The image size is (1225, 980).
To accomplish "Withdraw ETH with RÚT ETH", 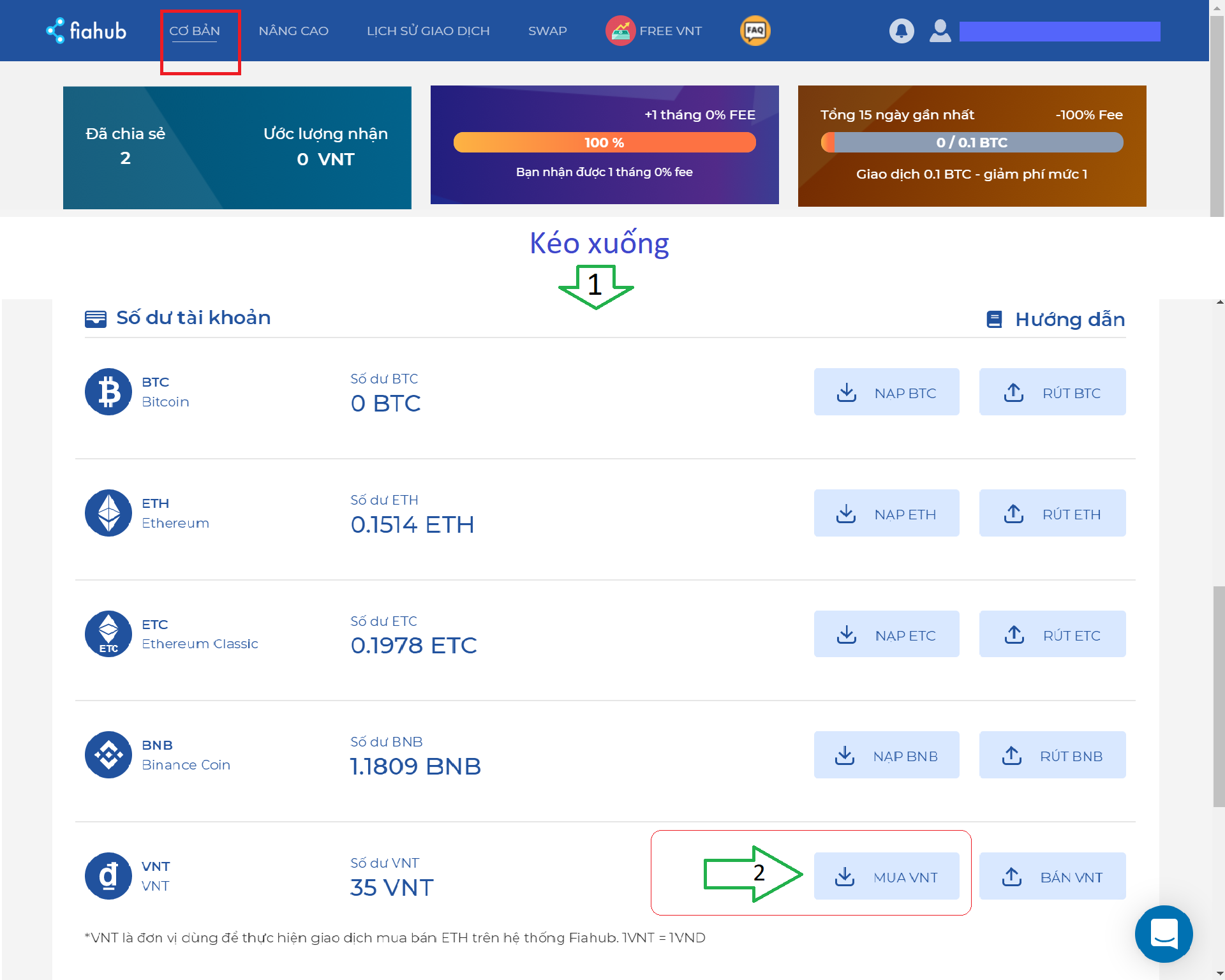I will 1052,513.
